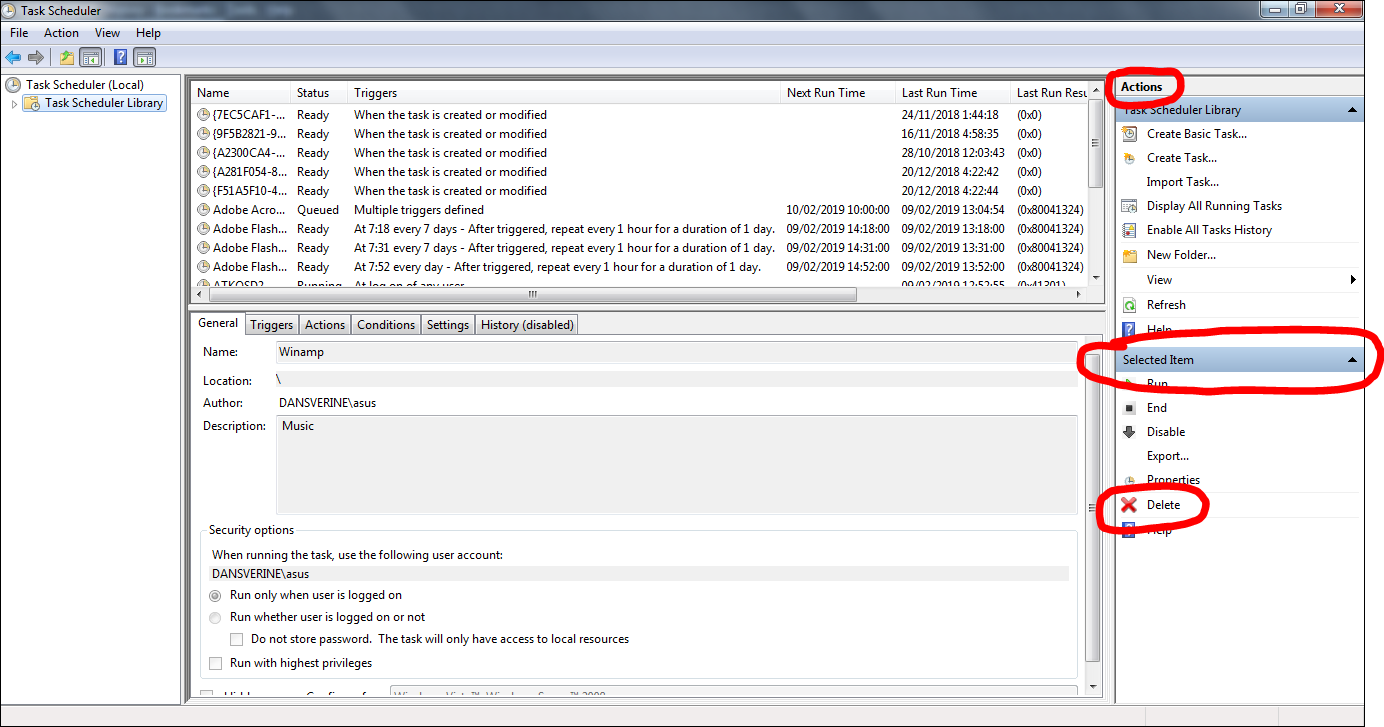Expand the Task Scheduler Library tree node
Viewport: 1384px width, 727px height.
click(x=14, y=103)
